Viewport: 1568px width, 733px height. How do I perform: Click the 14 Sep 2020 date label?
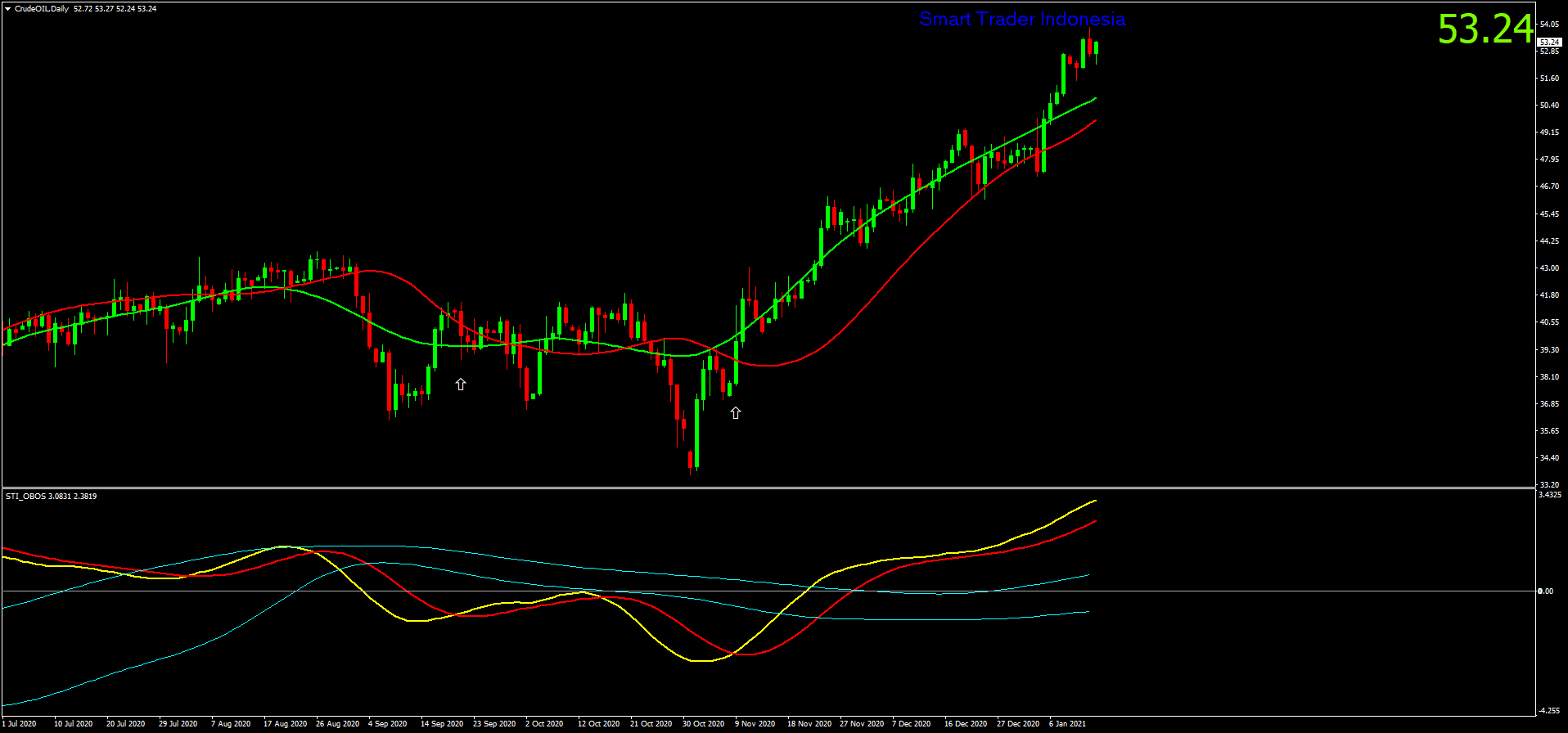tap(442, 723)
